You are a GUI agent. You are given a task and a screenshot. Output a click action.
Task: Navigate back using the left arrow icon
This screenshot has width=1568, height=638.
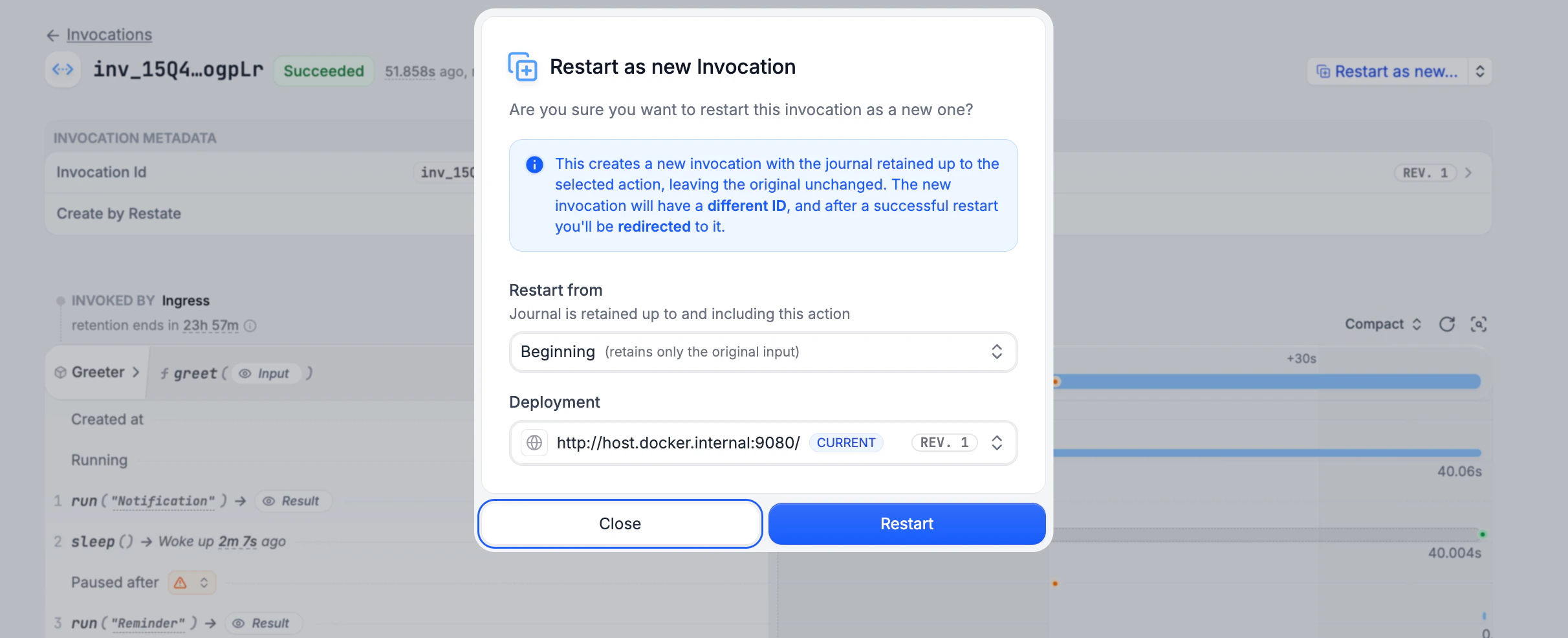coord(54,35)
